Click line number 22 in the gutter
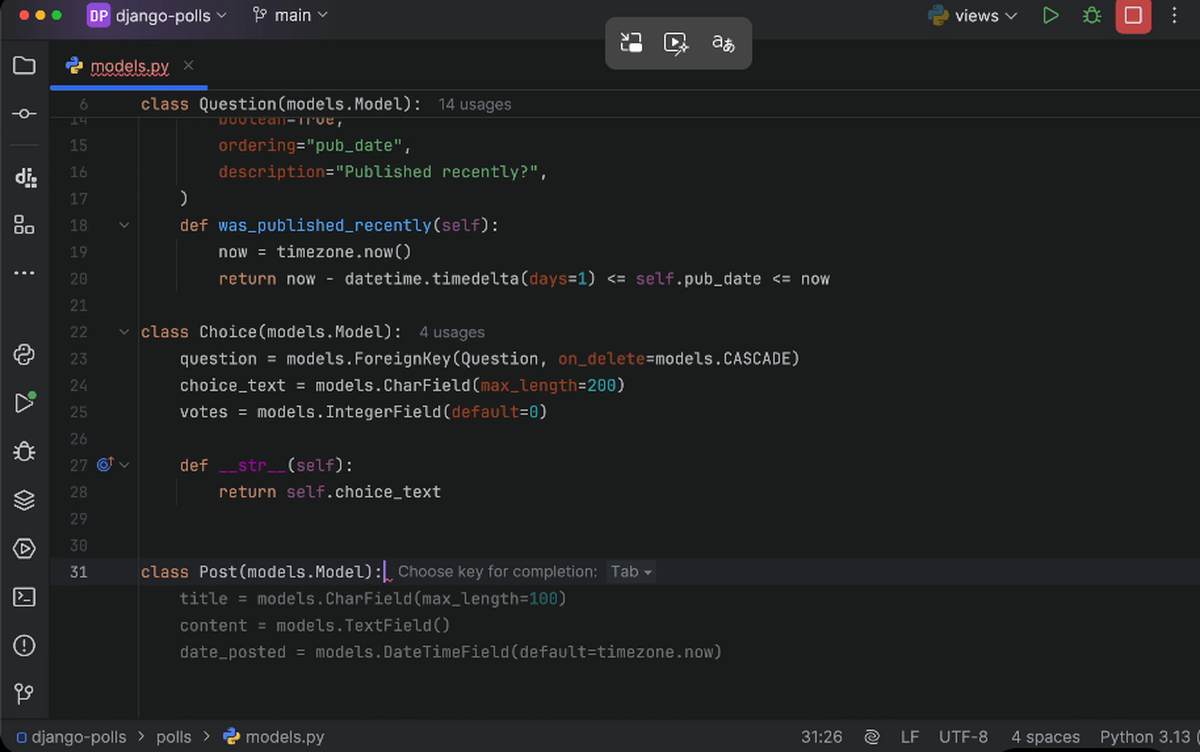Image resolution: width=1200 pixels, height=752 pixels. 79,332
